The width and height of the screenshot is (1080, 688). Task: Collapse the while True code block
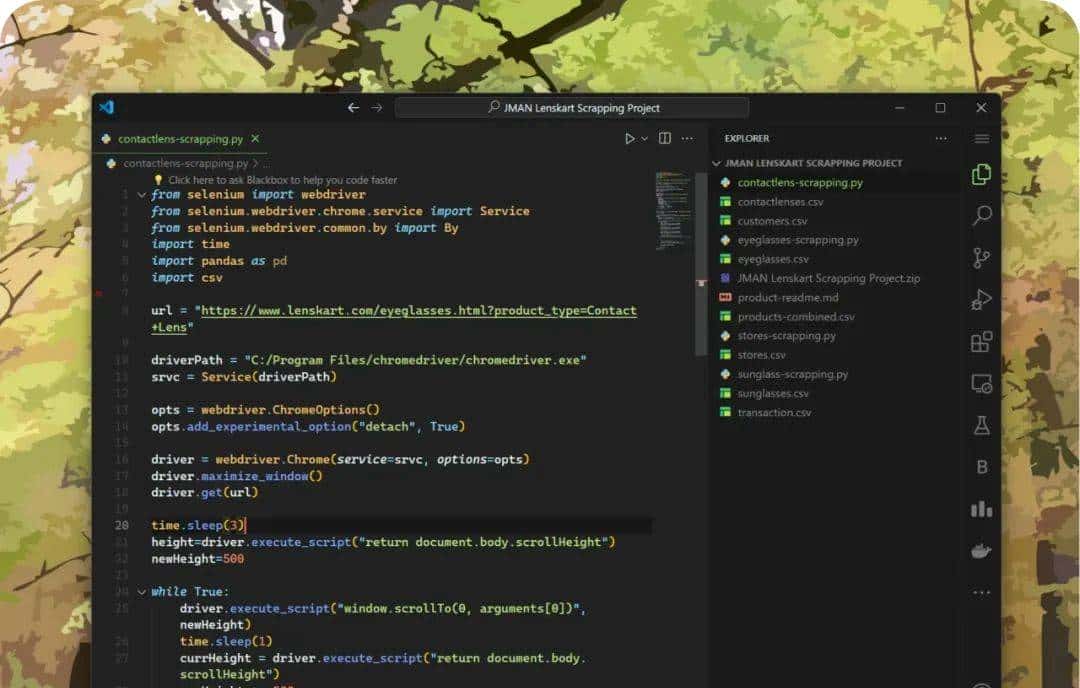pyautogui.click(x=141, y=591)
